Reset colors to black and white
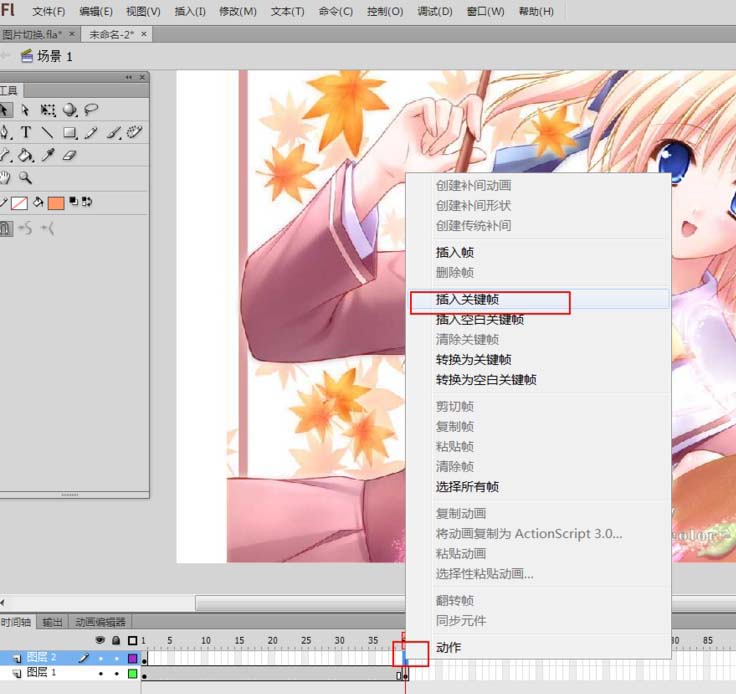736x694 pixels. click(x=74, y=201)
